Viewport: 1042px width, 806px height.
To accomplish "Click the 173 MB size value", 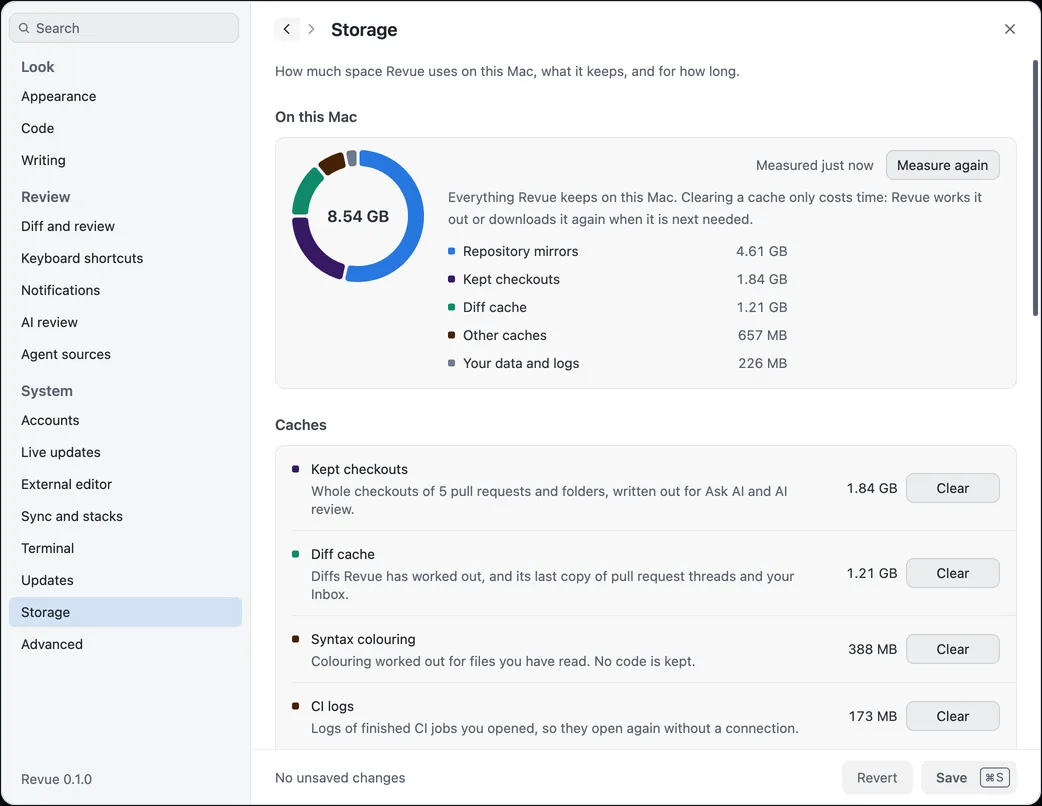I will (x=873, y=716).
